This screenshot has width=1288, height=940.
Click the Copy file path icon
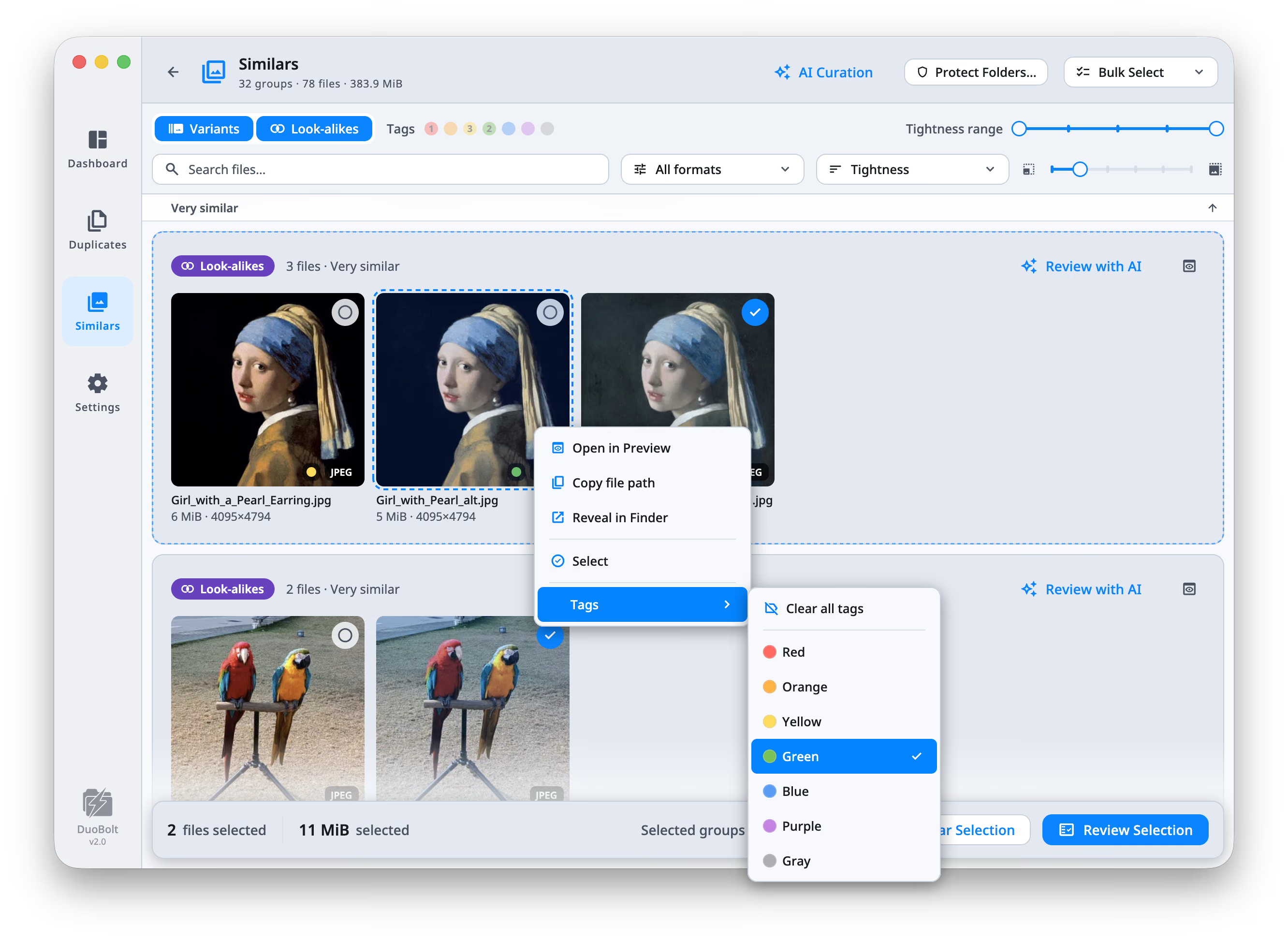coord(558,483)
